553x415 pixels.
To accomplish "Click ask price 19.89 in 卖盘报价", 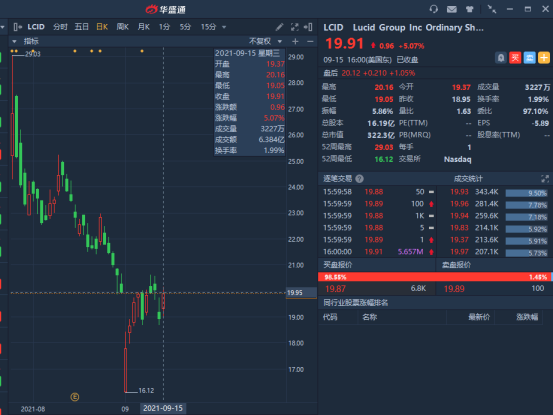I will coord(454,289).
